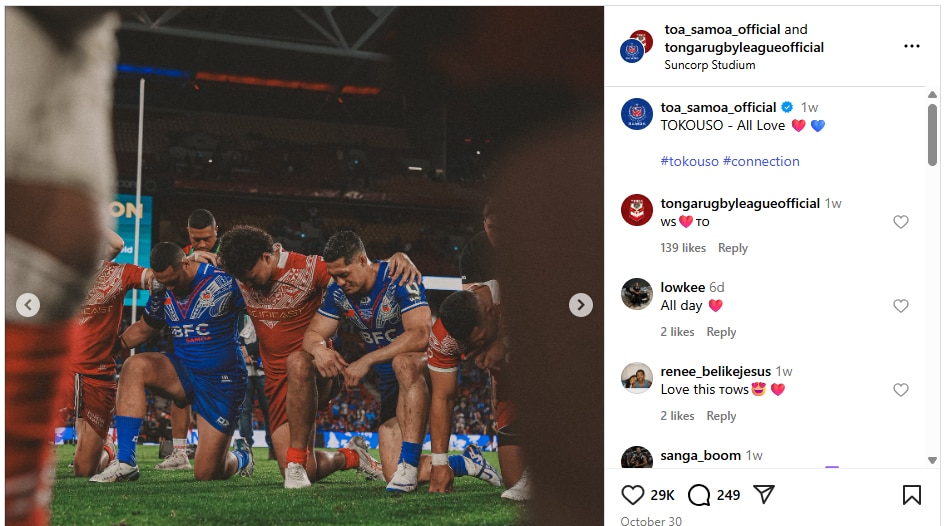Open the three-dots more options menu
Image resolution: width=946 pixels, height=526 pixels.
pyautogui.click(x=912, y=46)
